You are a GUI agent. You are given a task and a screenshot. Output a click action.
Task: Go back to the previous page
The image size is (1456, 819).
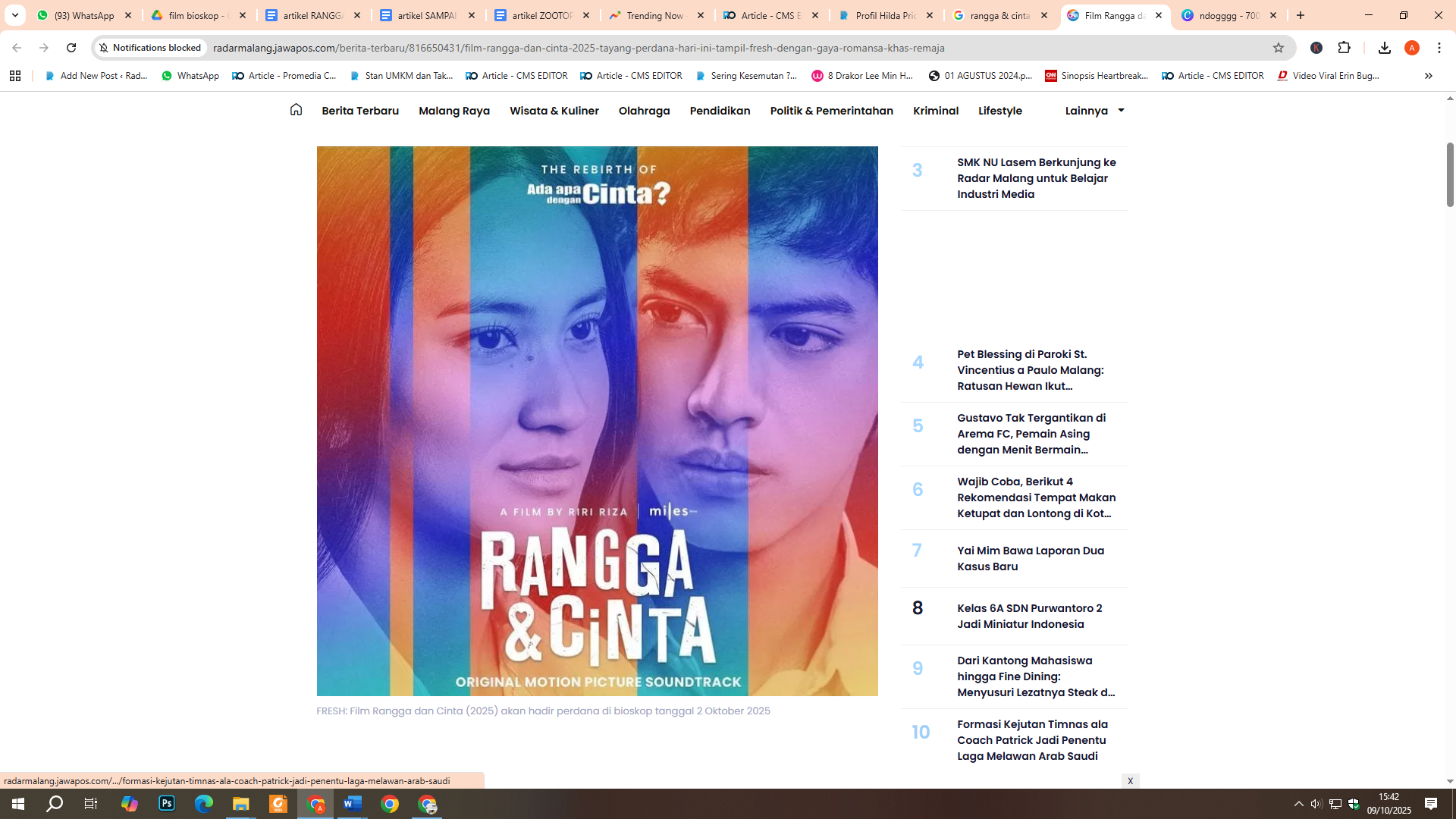17,48
